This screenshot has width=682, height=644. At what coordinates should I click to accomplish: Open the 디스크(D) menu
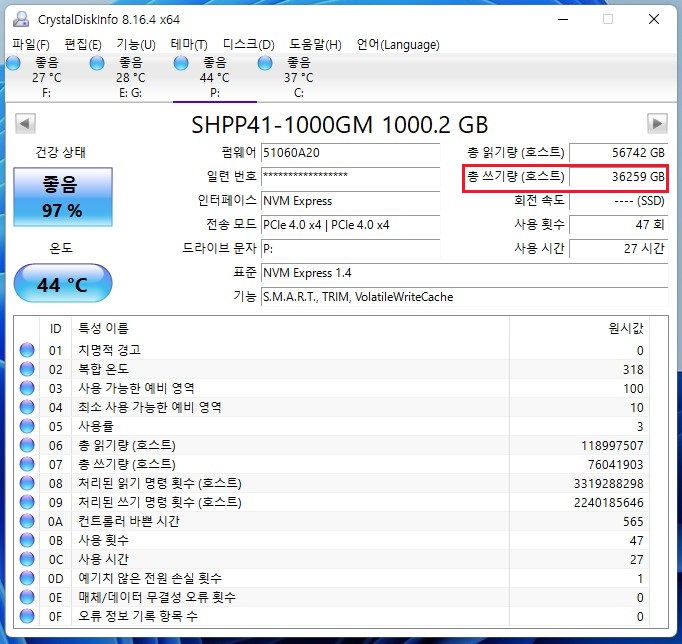point(248,44)
